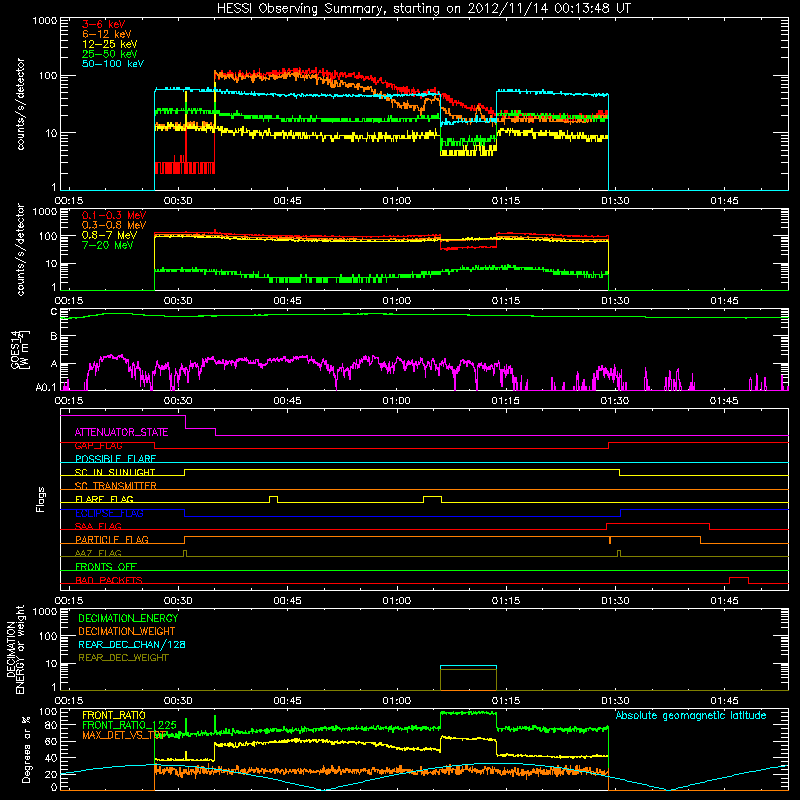
Task: Select the DECIMATION_ENERGY legend label
Action: click(x=128, y=618)
